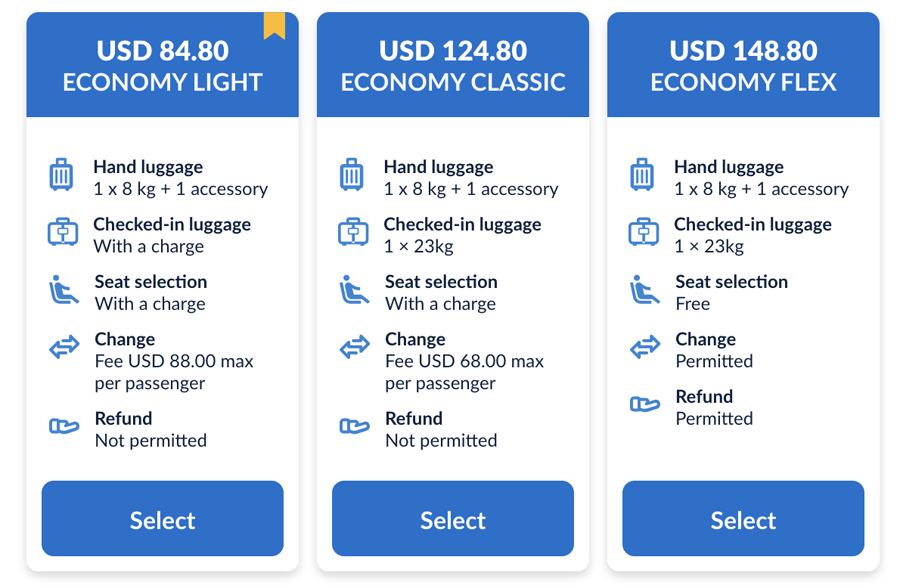Viewport: 900px width, 588px height.
Task: Click the checked-in luggage icon in Economy Classic
Action: point(353,232)
